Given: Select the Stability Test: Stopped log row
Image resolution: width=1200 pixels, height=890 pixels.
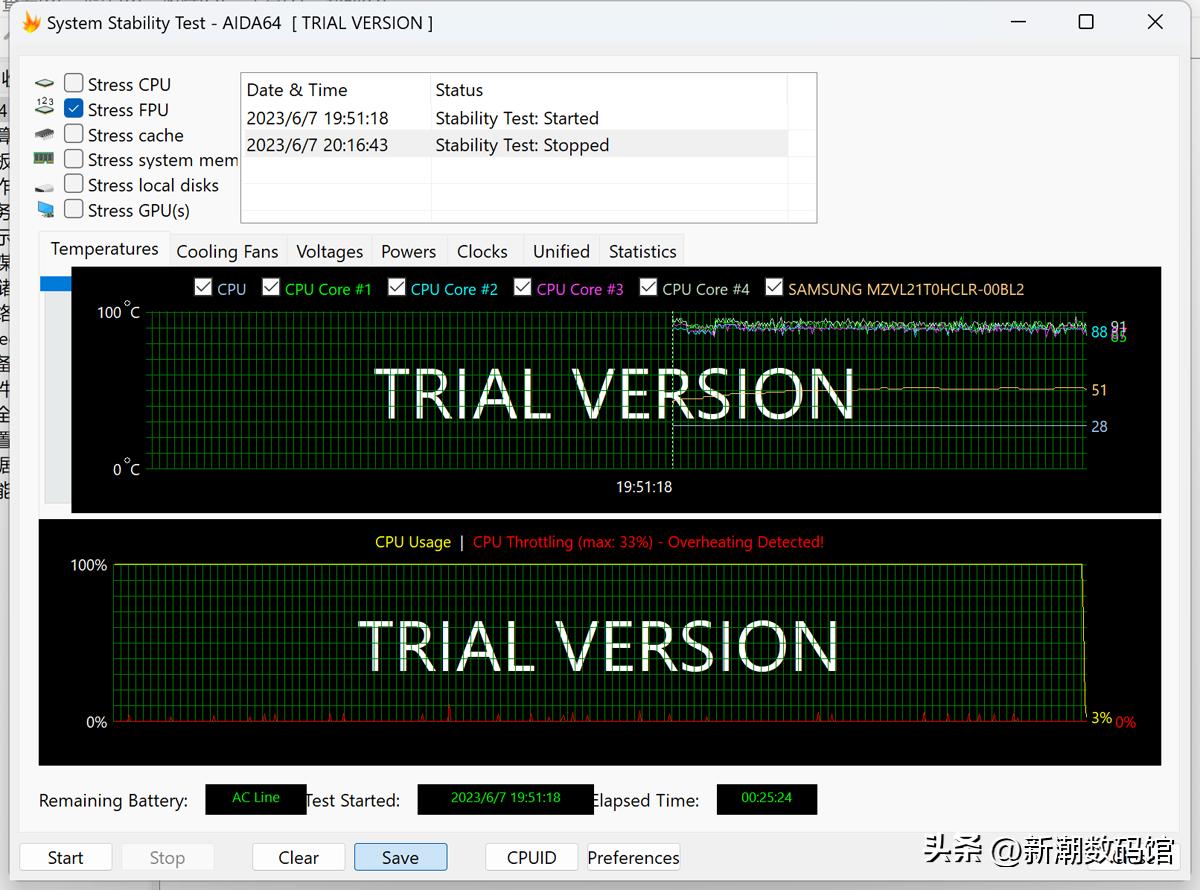Looking at the screenshot, I should 520,145.
